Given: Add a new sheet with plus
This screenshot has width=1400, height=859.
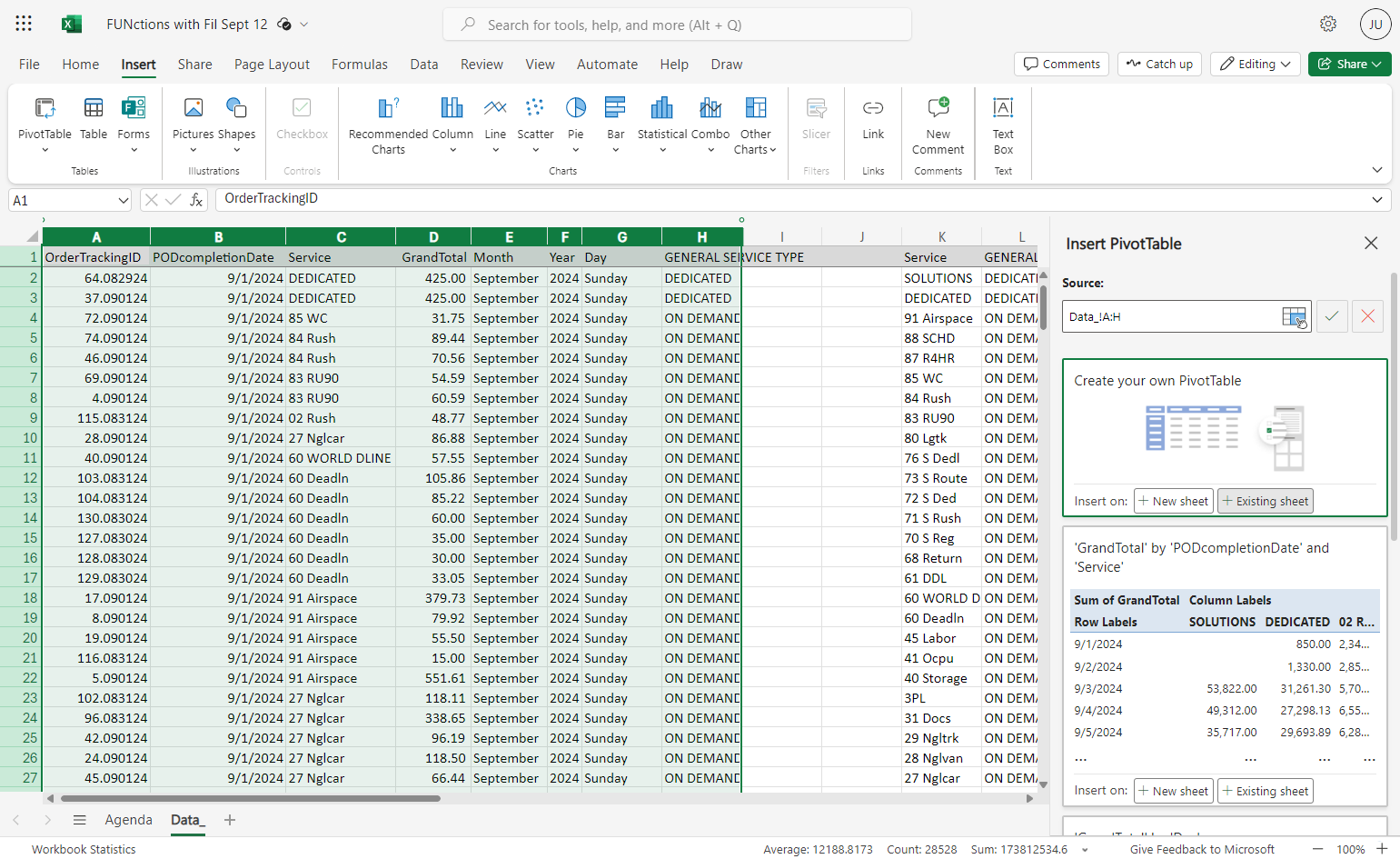Looking at the screenshot, I should point(230,820).
